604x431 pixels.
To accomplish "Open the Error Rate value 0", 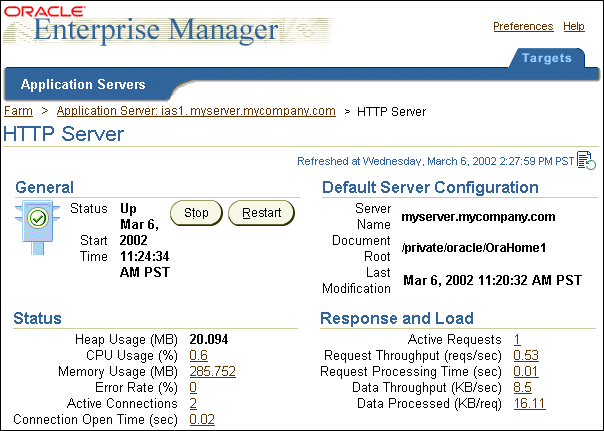I will [193, 387].
